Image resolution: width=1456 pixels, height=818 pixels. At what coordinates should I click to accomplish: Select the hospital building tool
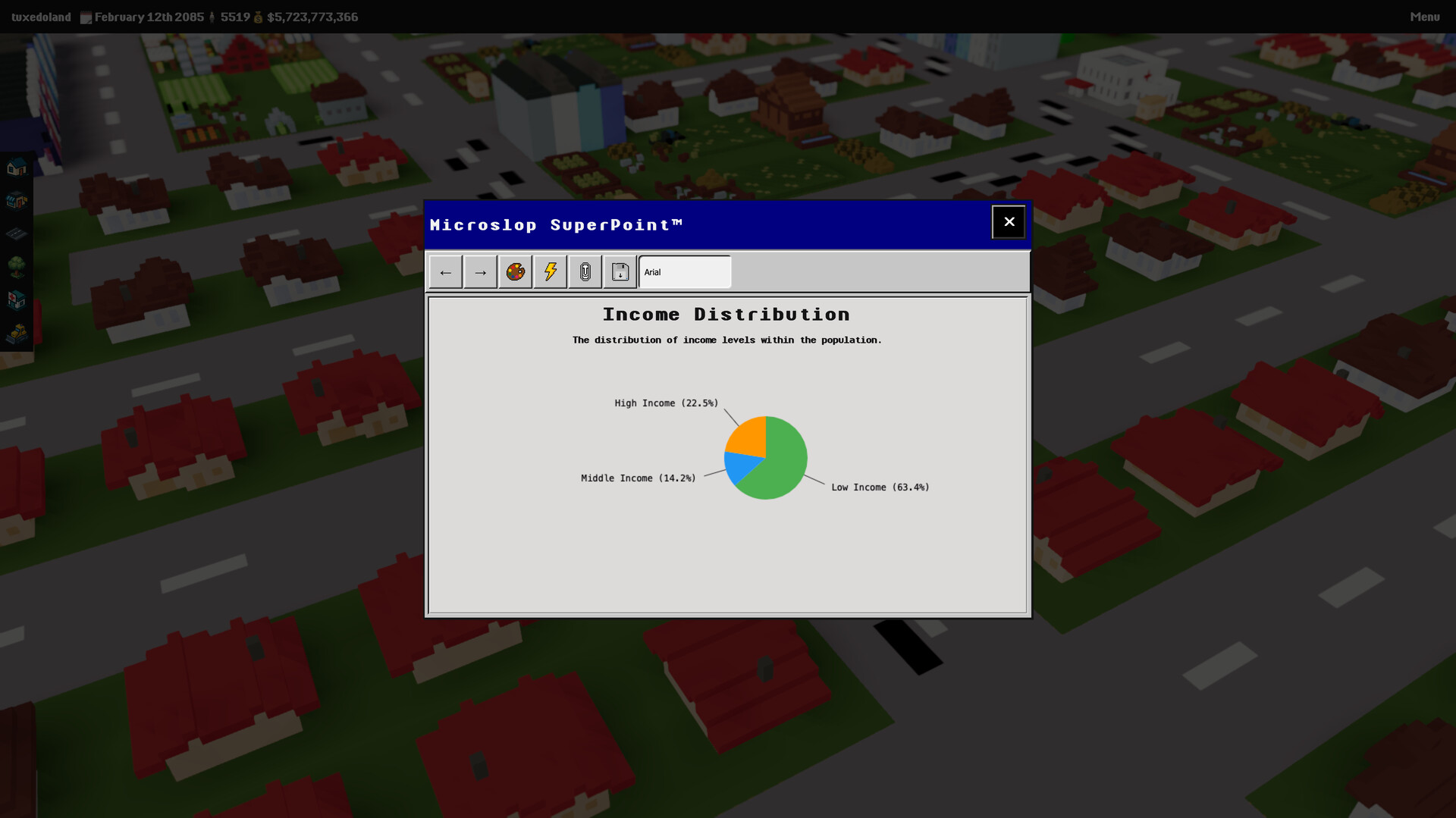tap(16, 299)
